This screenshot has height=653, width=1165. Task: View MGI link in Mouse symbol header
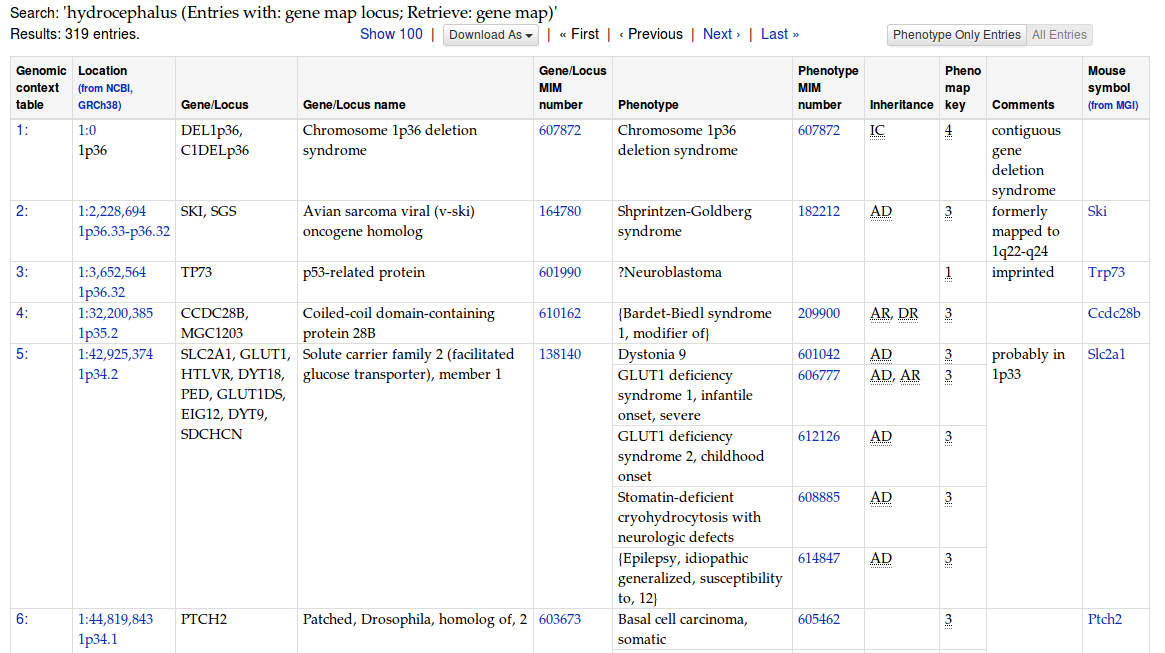pyautogui.click(x=1113, y=105)
